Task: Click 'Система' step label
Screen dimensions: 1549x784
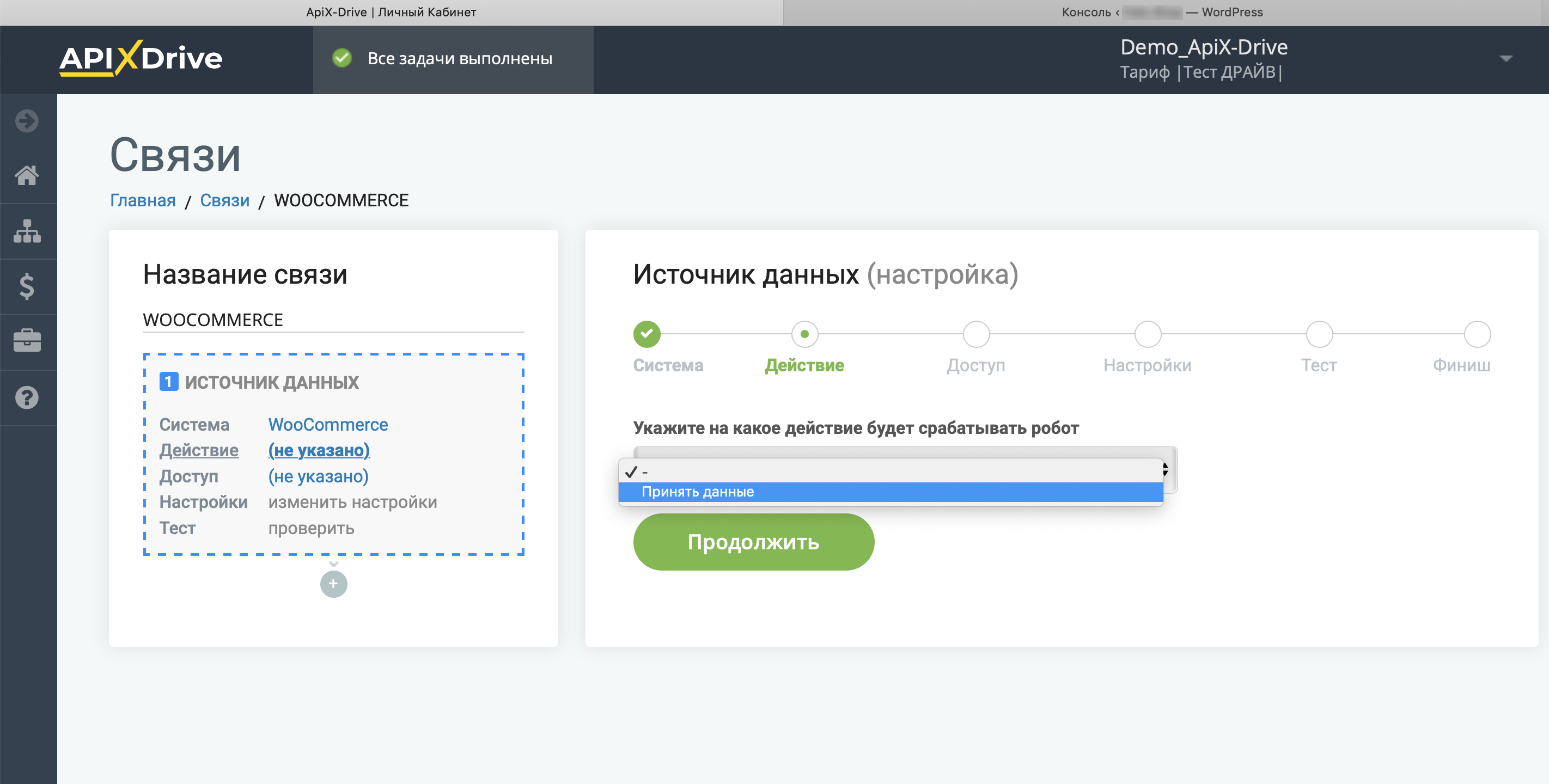Action: 668,365
